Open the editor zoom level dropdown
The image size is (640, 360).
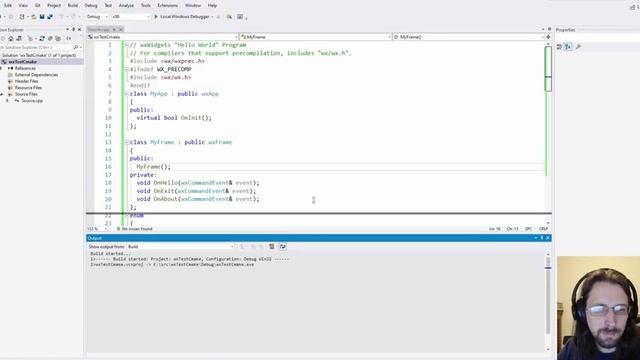point(97,229)
